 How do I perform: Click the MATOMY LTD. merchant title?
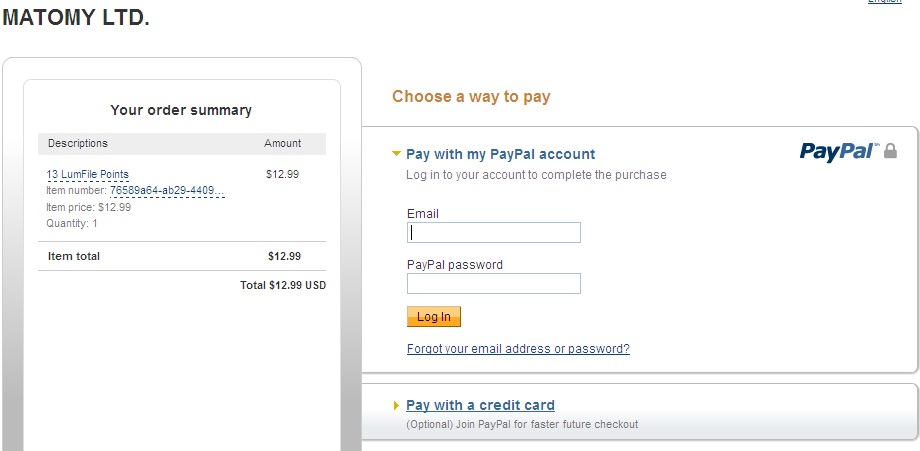click(76, 18)
